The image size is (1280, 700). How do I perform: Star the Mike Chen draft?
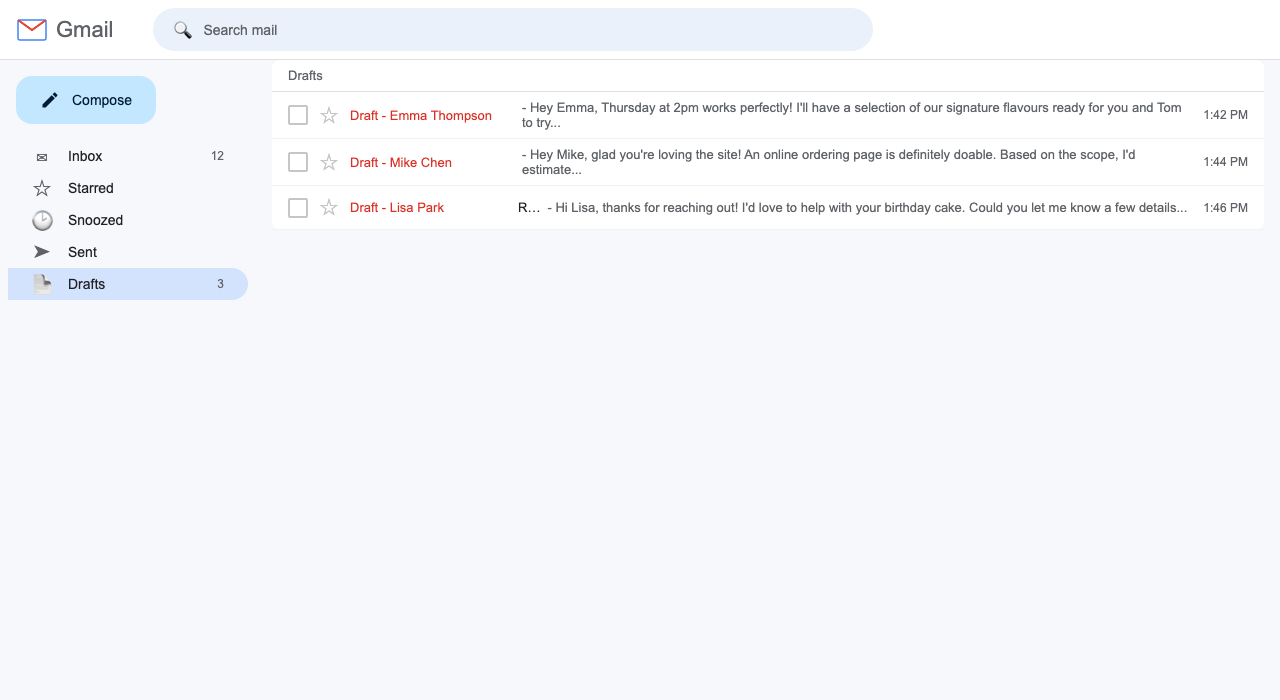[329, 162]
